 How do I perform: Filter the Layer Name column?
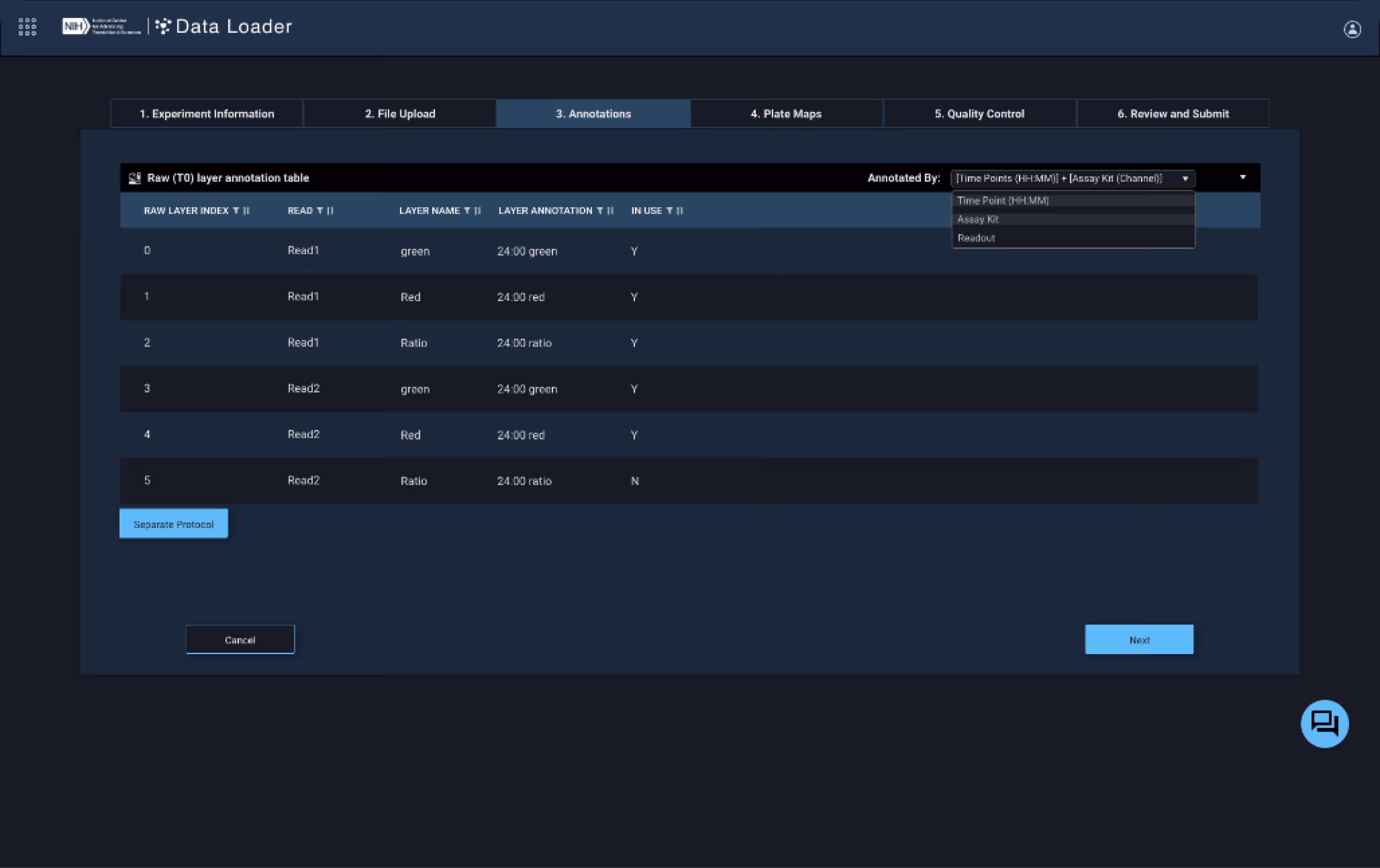467,211
